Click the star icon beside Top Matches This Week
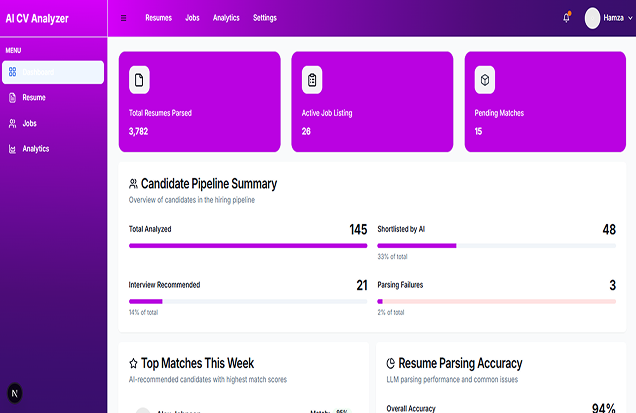This screenshot has width=636, height=413. click(x=134, y=364)
